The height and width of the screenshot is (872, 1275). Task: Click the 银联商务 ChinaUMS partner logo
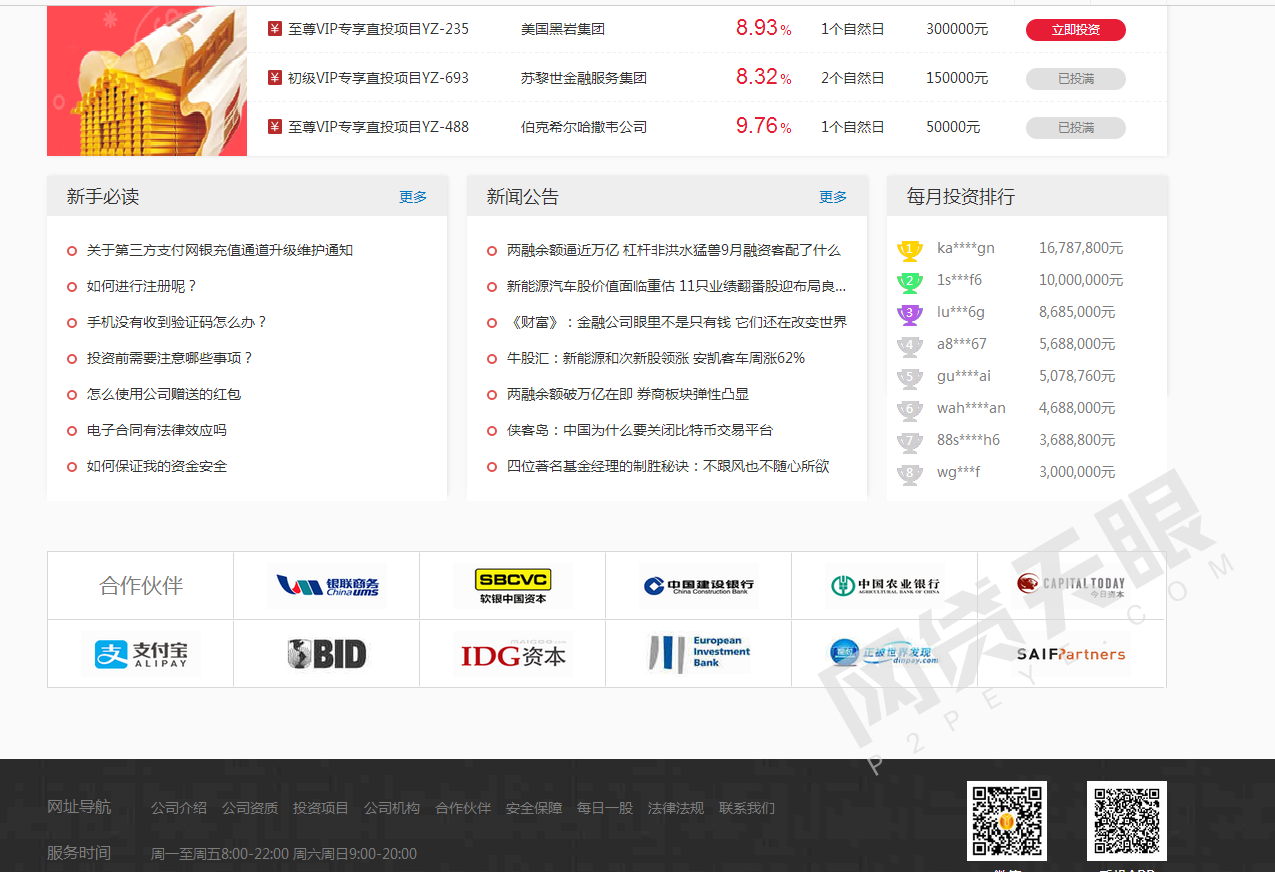327,586
